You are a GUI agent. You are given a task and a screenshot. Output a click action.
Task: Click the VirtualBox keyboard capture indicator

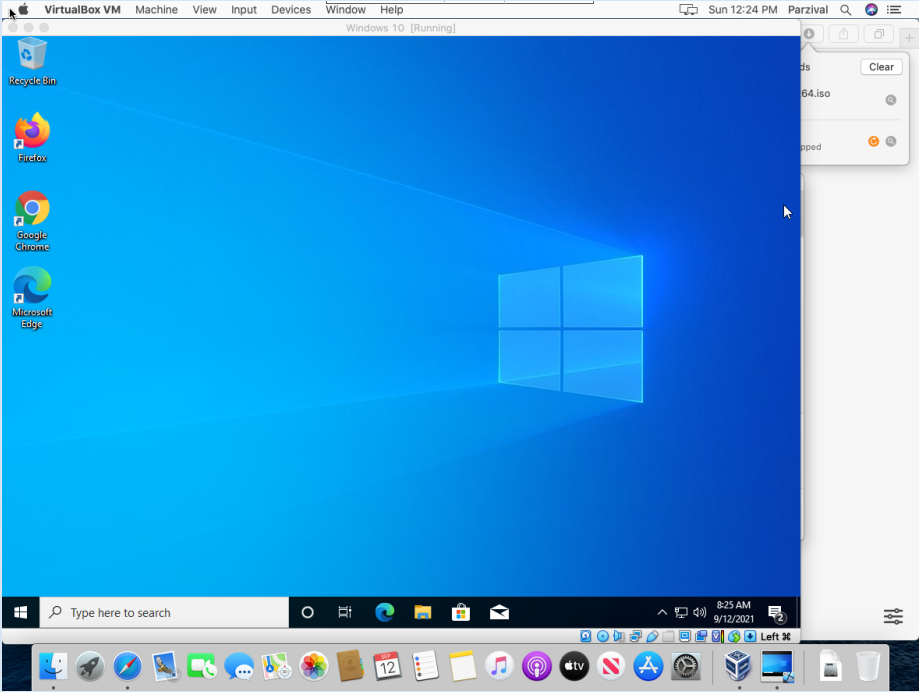[750, 636]
